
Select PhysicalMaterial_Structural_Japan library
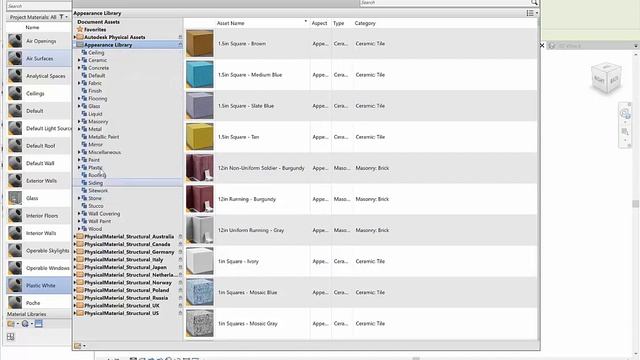(125, 267)
